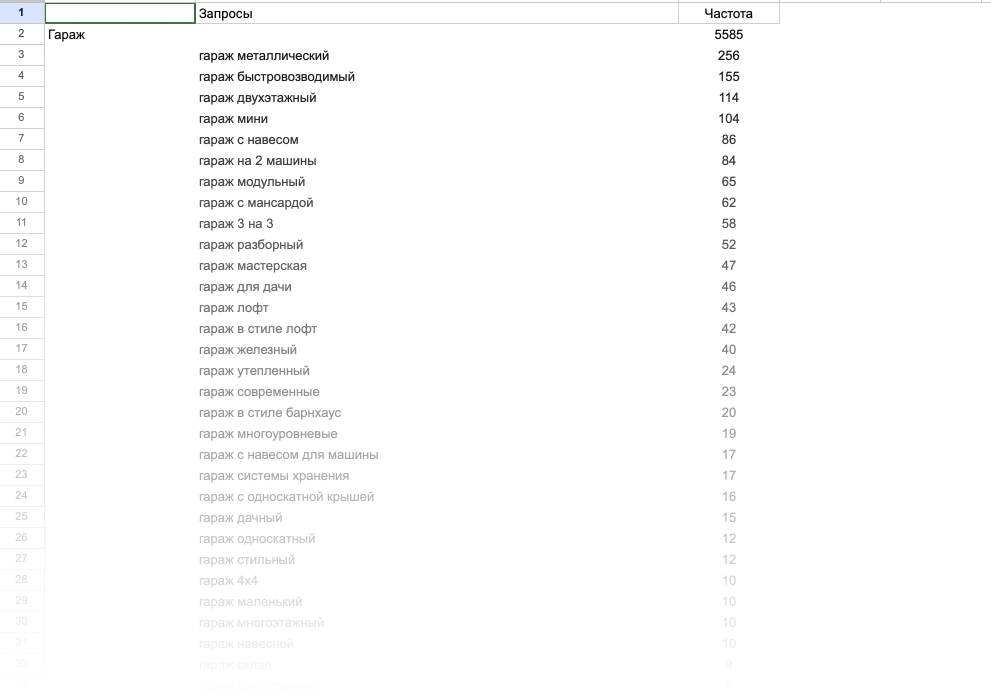Click the 'гараж двухэтажный' cell
The height and width of the screenshot is (696, 991).
click(x=258, y=98)
